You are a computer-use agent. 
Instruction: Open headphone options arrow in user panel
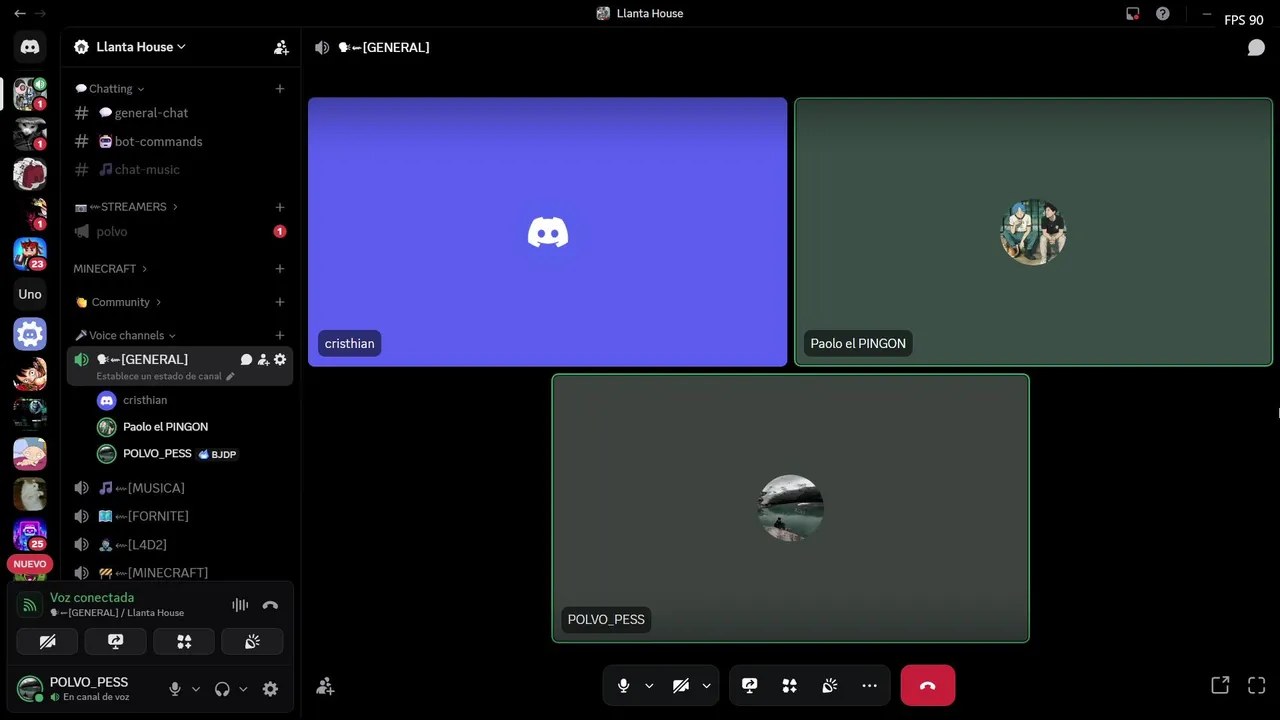tap(243, 689)
